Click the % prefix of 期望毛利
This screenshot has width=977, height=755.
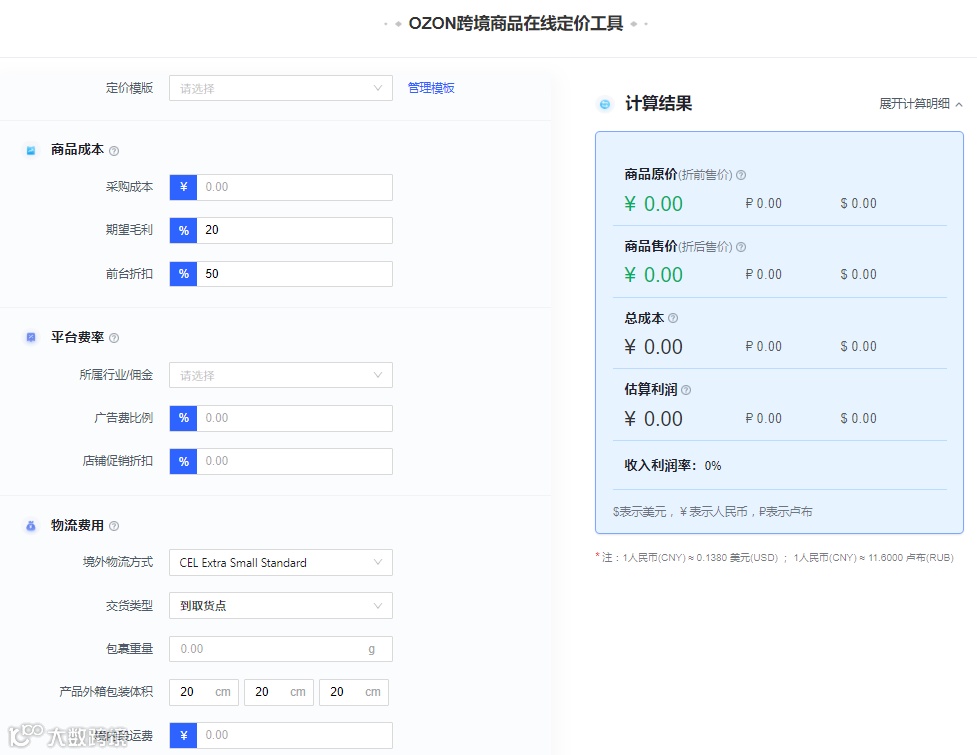click(x=183, y=230)
